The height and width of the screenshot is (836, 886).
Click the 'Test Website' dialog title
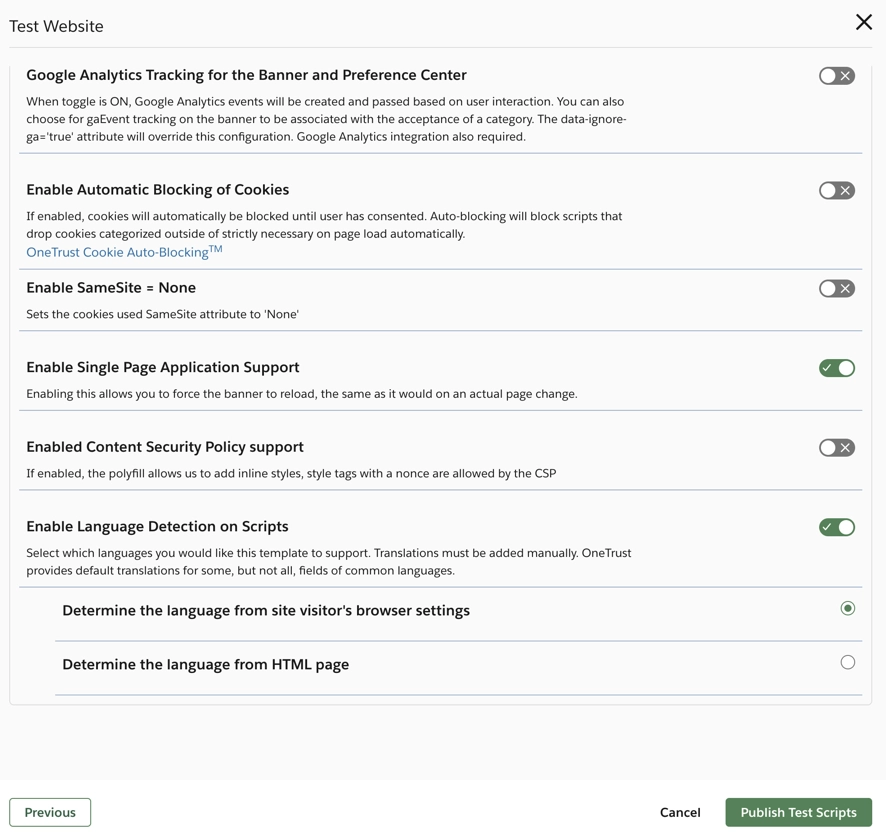tap(57, 26)
